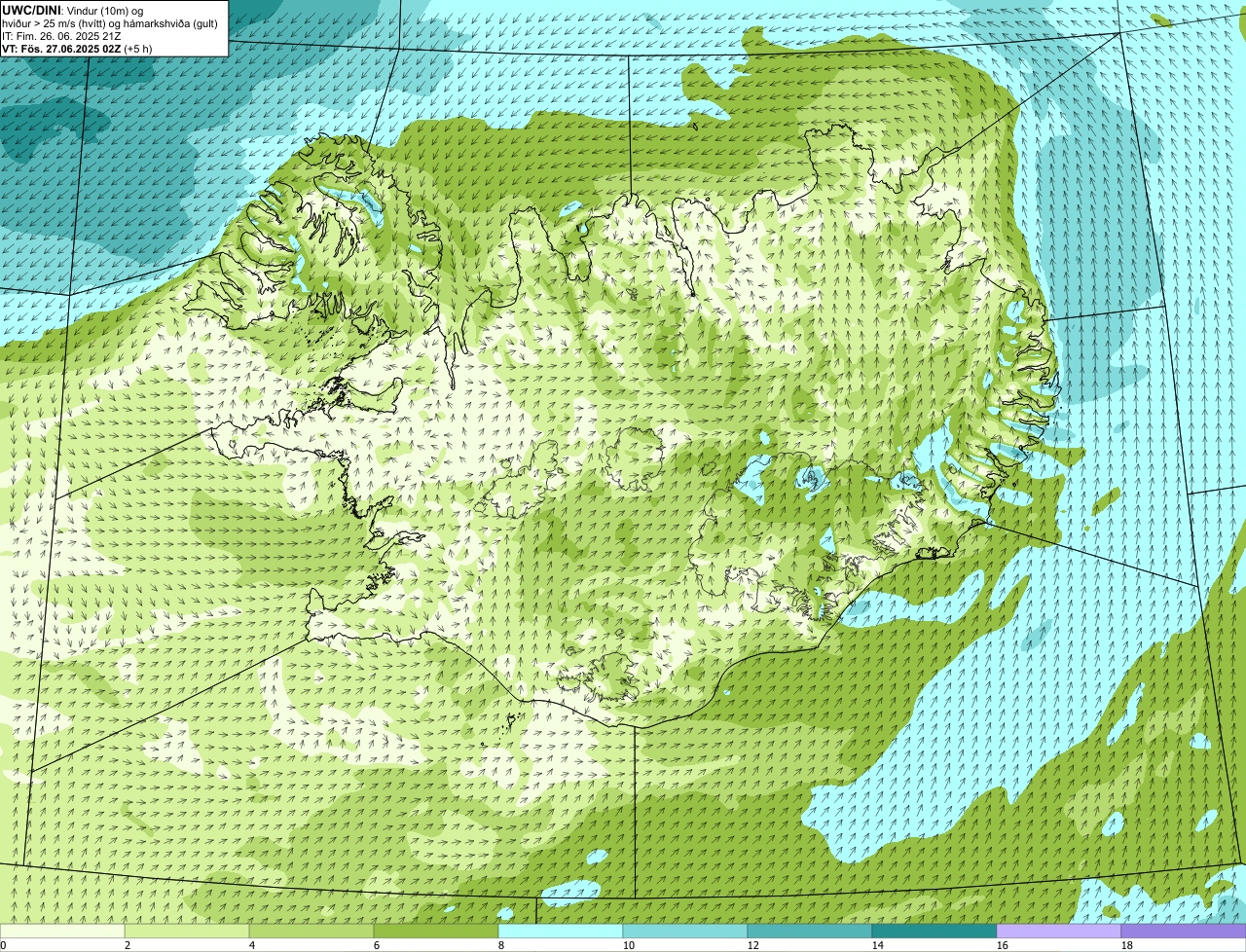Click the teal 12–14 m/s legend swatch

point(810,931)
